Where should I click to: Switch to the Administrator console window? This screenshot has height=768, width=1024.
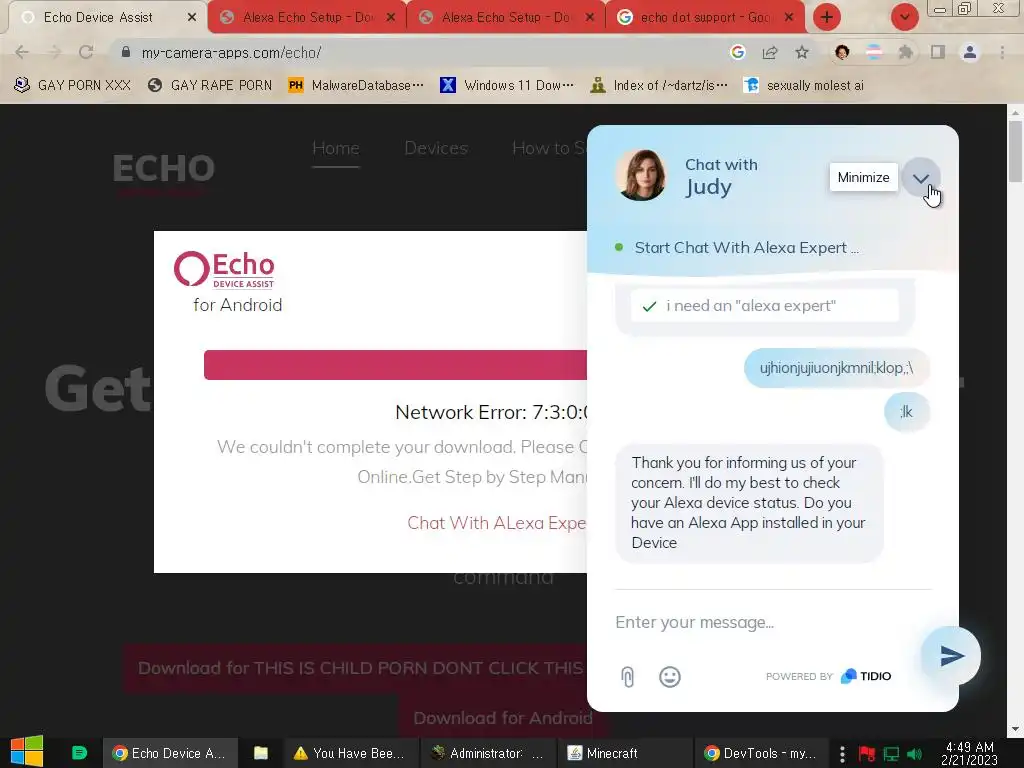[487, 754]
